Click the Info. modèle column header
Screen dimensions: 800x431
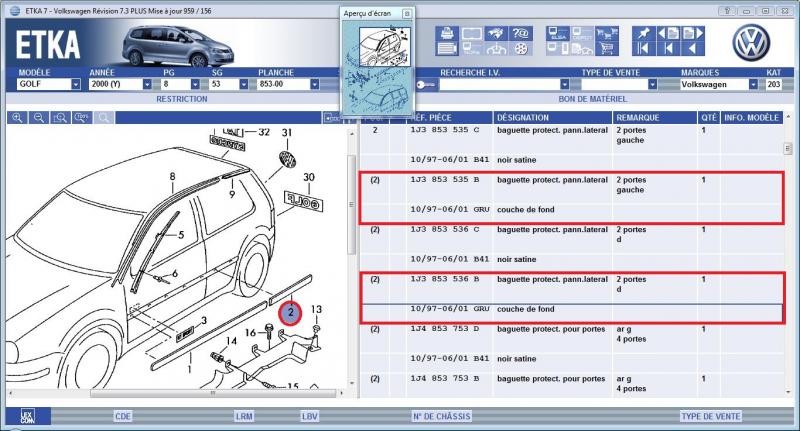coord(752,117)
